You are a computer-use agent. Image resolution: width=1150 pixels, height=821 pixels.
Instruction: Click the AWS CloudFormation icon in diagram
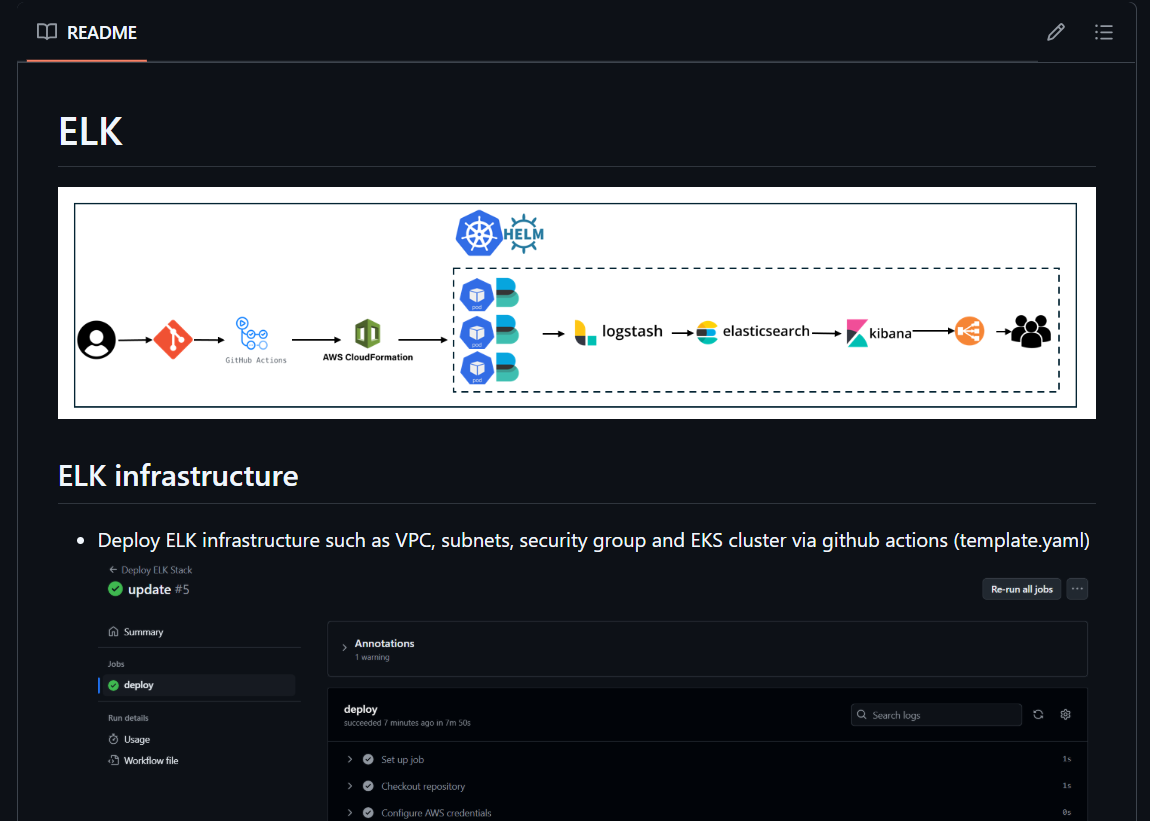(367, 335)
